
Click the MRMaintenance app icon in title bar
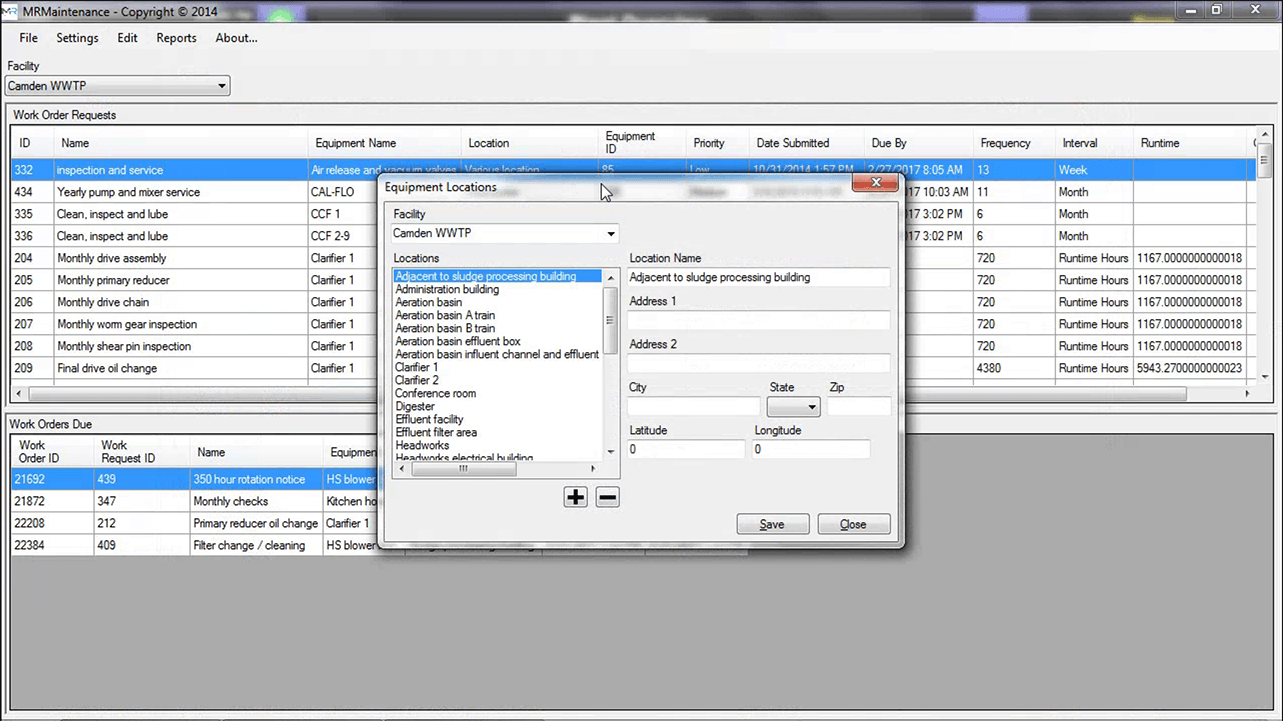[x=10, y=10]
